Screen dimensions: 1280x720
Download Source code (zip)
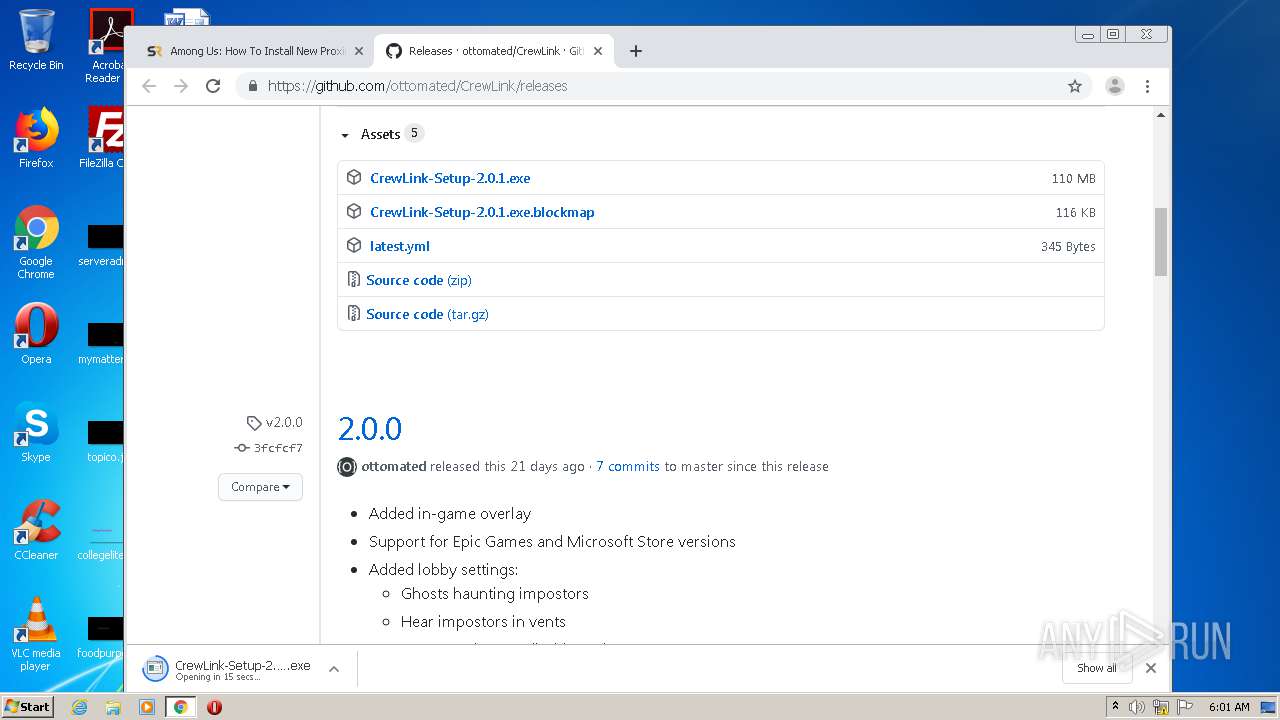pos(419,280)
